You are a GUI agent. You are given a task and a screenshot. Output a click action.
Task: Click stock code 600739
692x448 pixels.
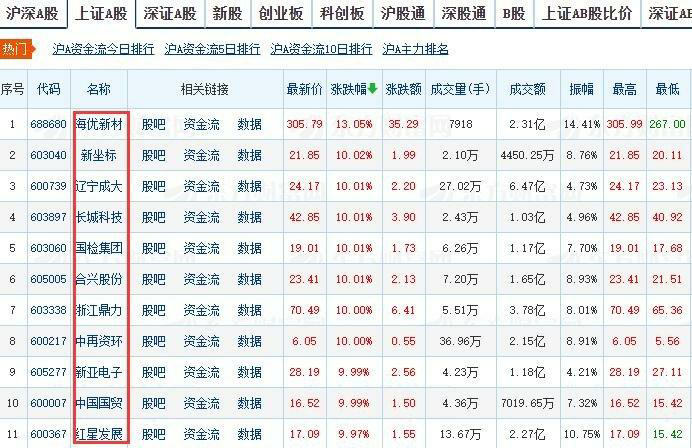pos(49,186)
